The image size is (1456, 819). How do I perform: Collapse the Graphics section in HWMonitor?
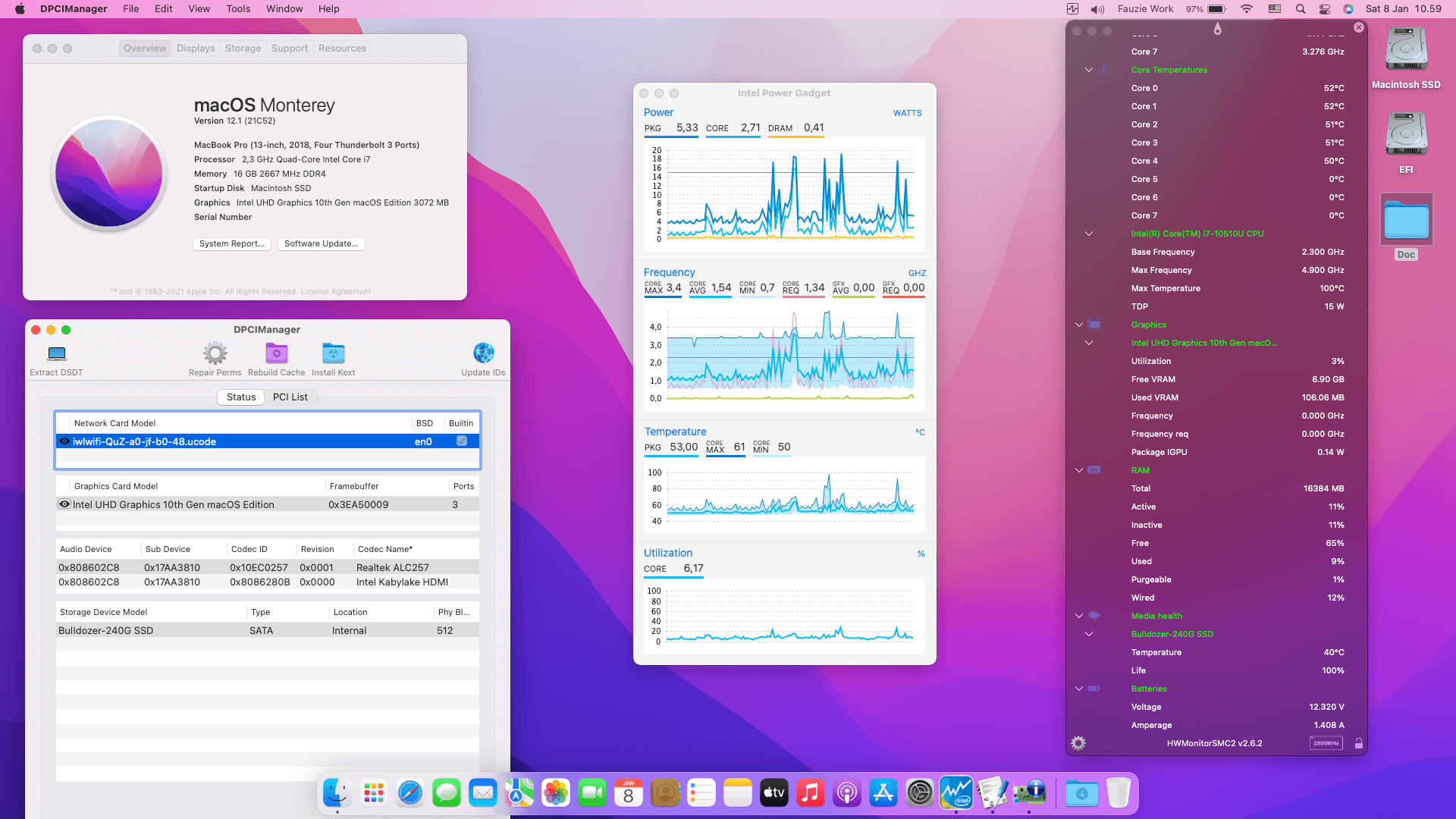point(1079,325)
